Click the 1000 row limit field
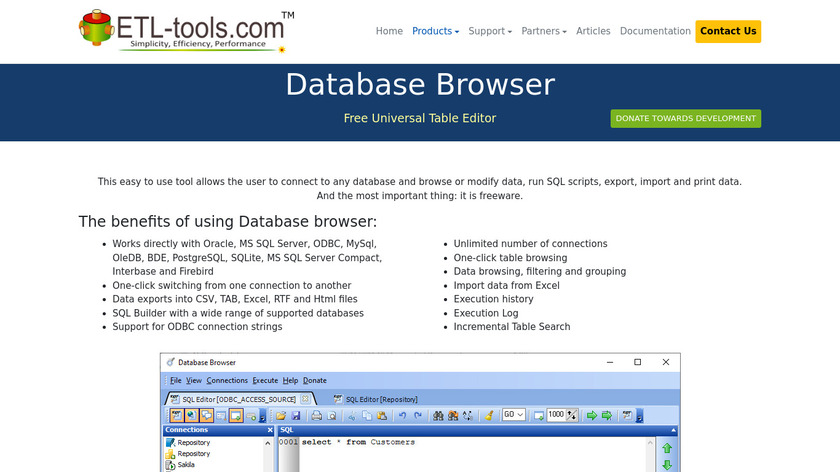Image resolution: width=840 pixels, height=472 pixels. [x=556, y=415]
